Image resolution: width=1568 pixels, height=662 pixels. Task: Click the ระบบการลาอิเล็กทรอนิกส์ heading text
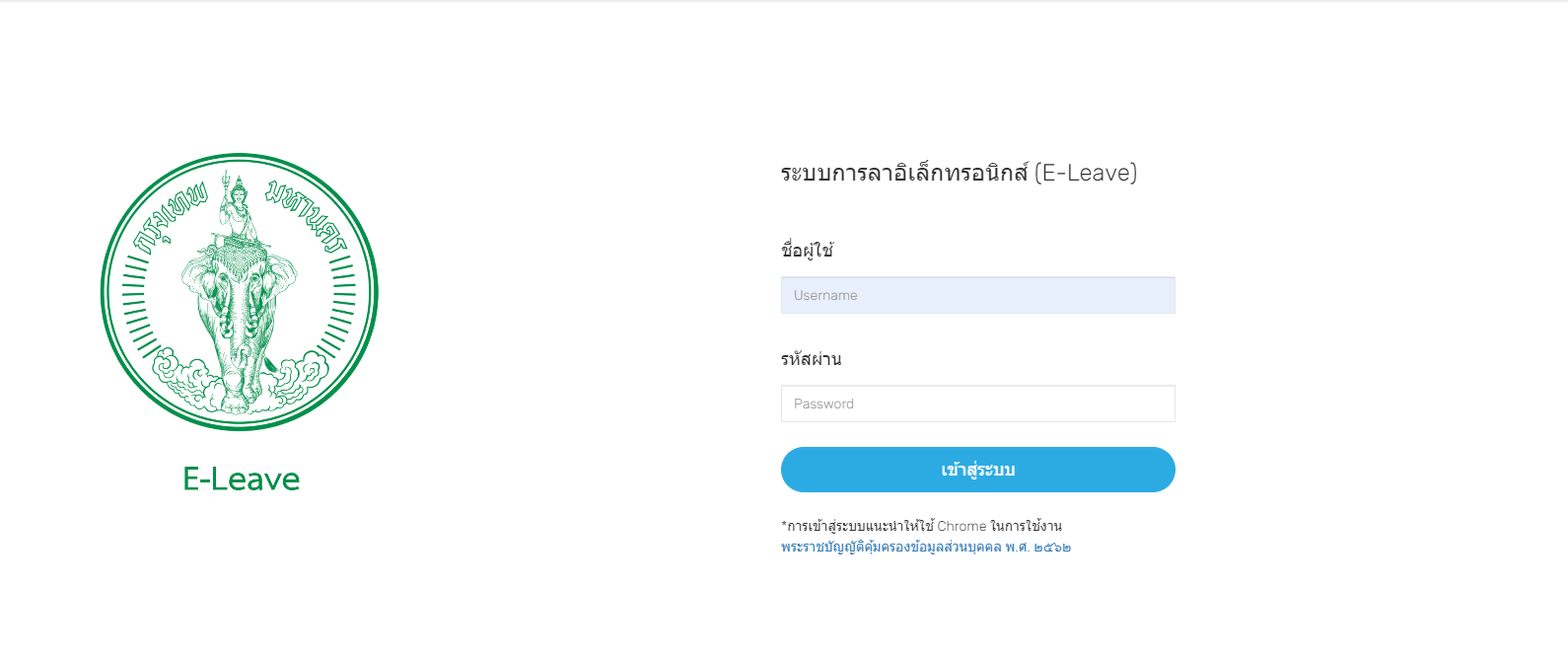coord(904,173)
